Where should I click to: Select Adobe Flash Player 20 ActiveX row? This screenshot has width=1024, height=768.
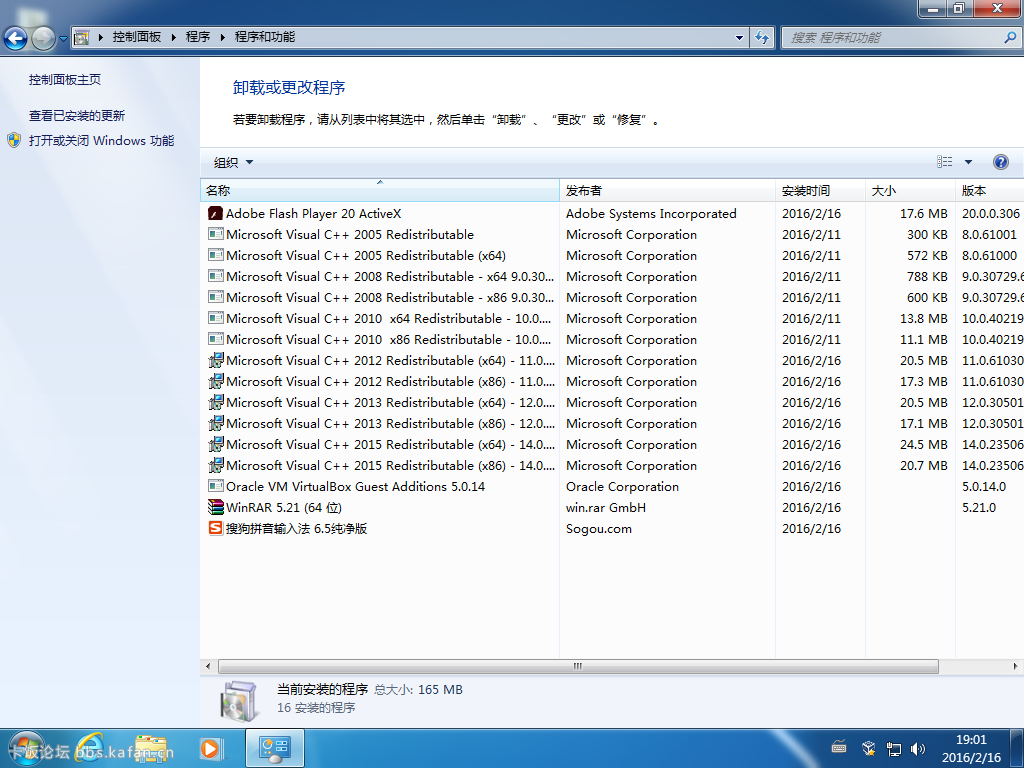(x=612, y=214)
